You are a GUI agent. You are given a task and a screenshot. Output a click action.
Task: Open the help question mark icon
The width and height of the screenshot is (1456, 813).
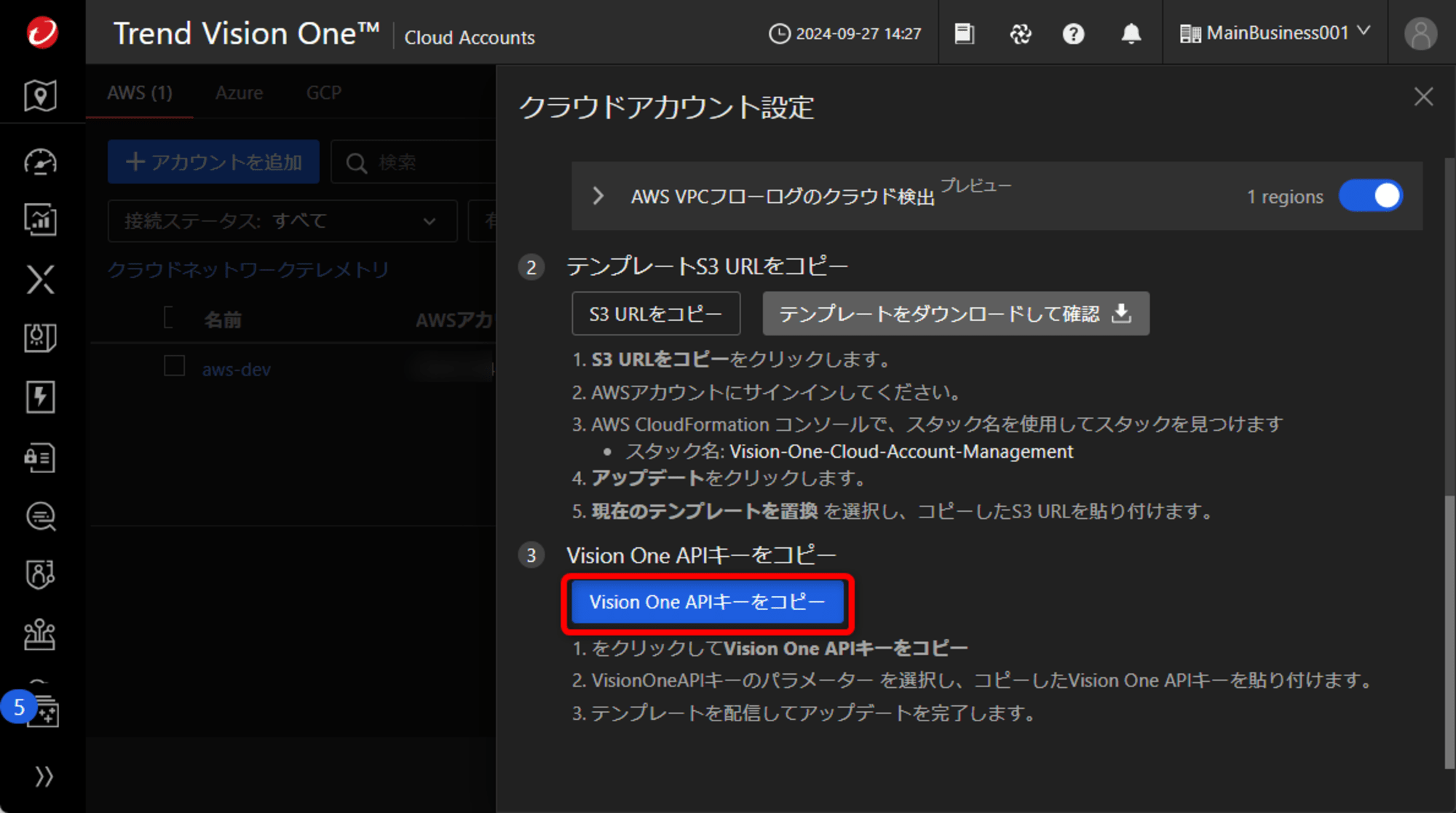(1073, 33)
